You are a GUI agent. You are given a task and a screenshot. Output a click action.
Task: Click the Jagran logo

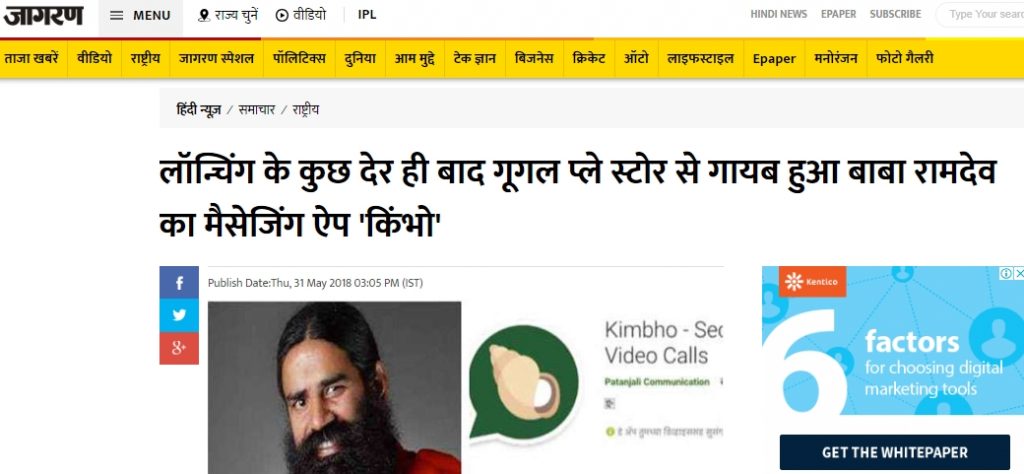tap(43, 14)
